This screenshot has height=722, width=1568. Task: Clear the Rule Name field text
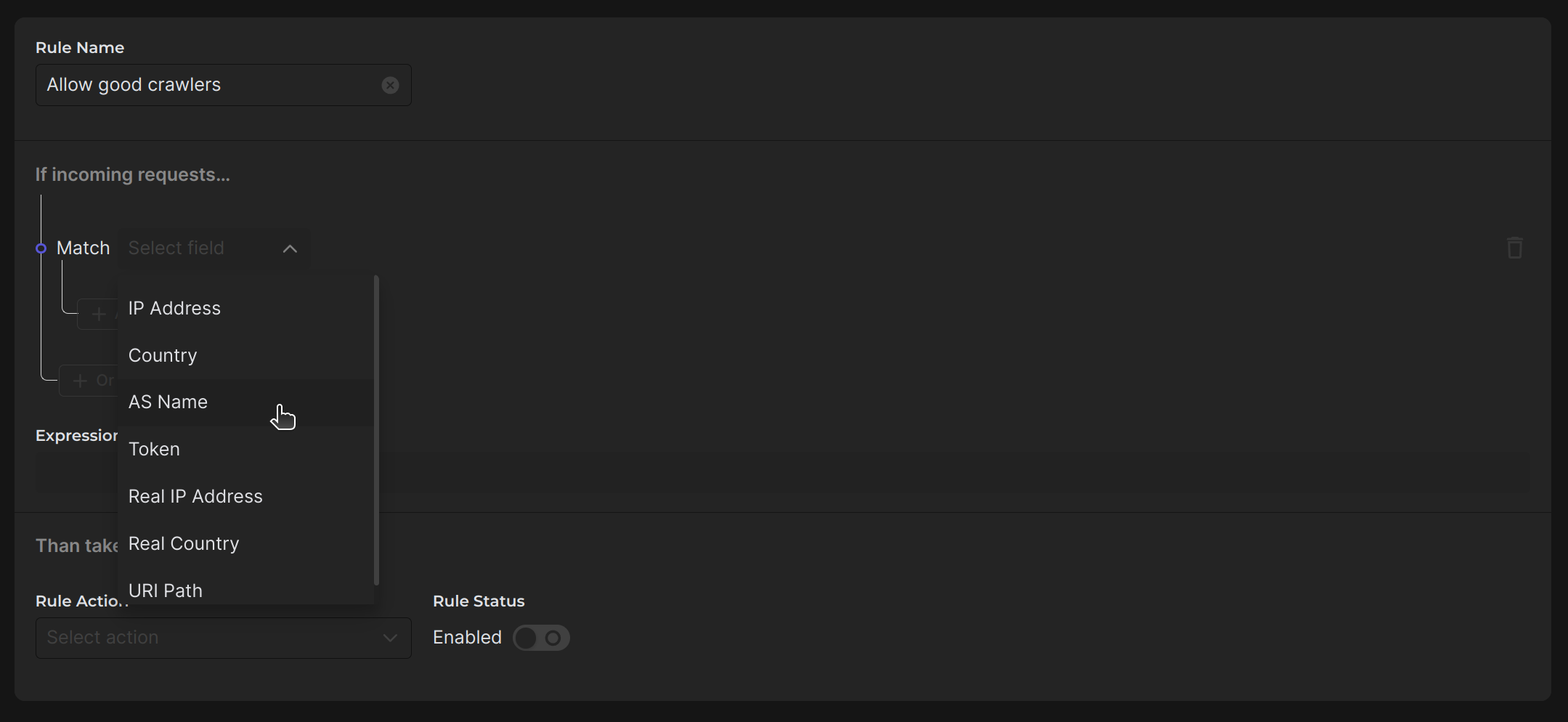tap(390, 86)
